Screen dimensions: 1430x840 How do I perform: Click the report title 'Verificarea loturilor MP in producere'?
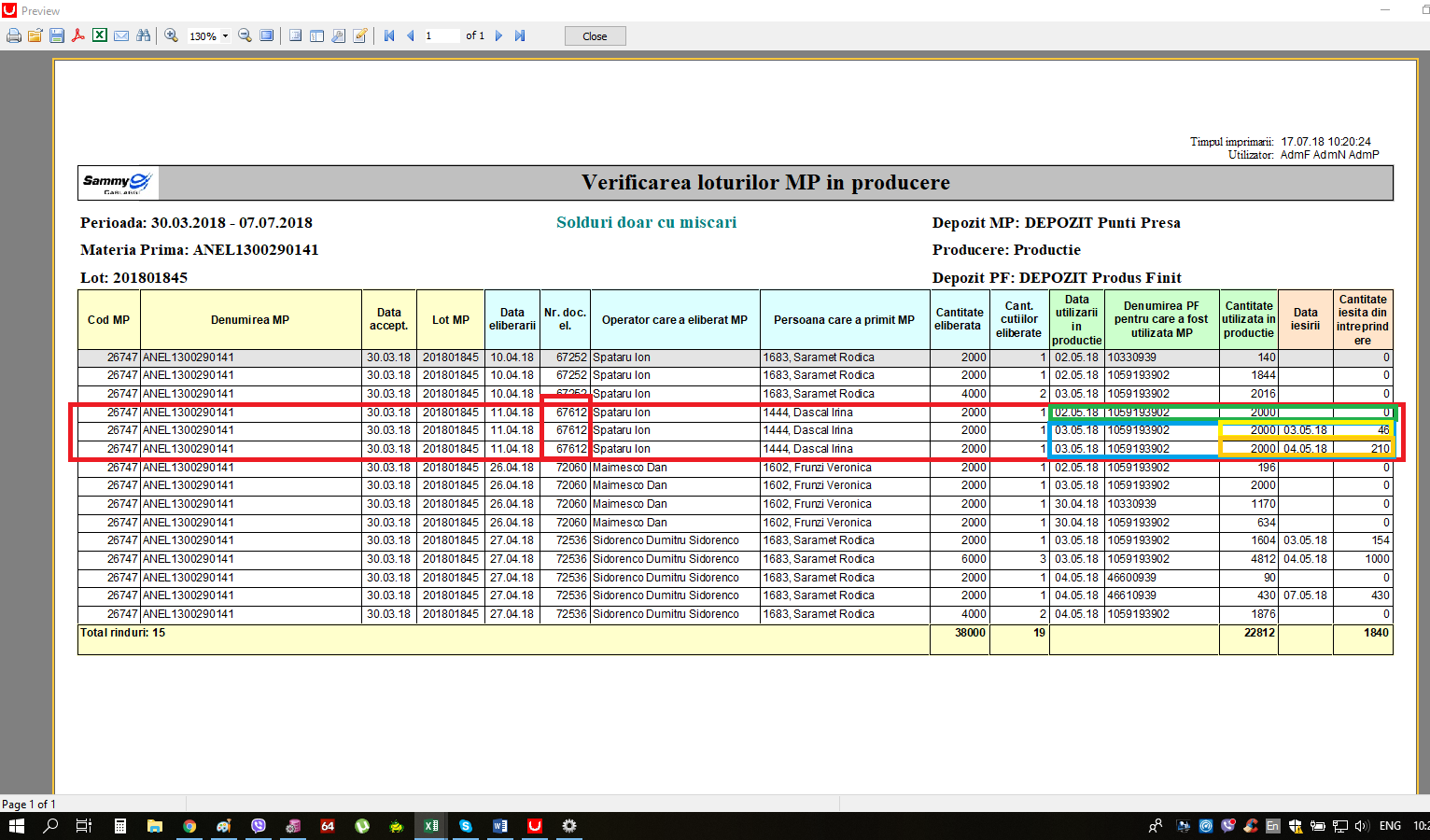(x=765, y=183)
